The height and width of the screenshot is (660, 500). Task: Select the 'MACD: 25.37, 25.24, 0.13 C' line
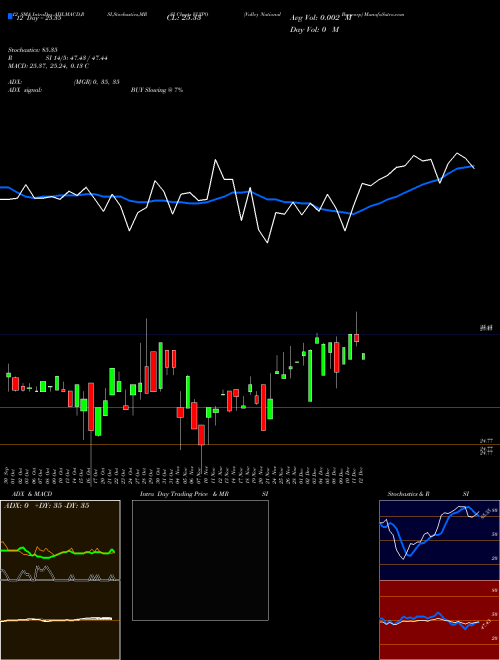(x=48, y=66)
